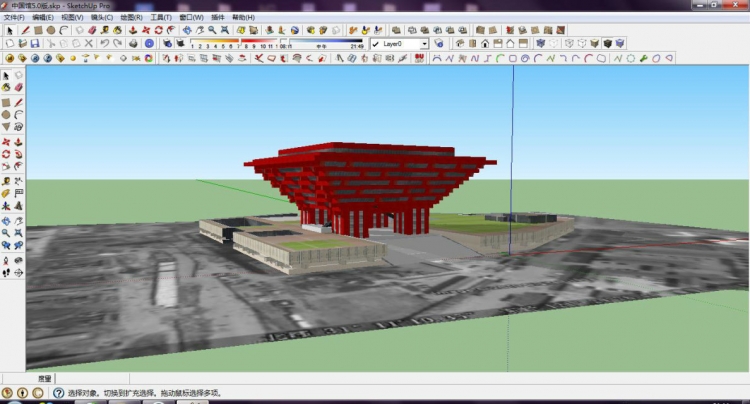Image resolution: width=750 pixels, height=404 pixels.
Task: Enable Hidden Line face style
Action: coord(582,44)
